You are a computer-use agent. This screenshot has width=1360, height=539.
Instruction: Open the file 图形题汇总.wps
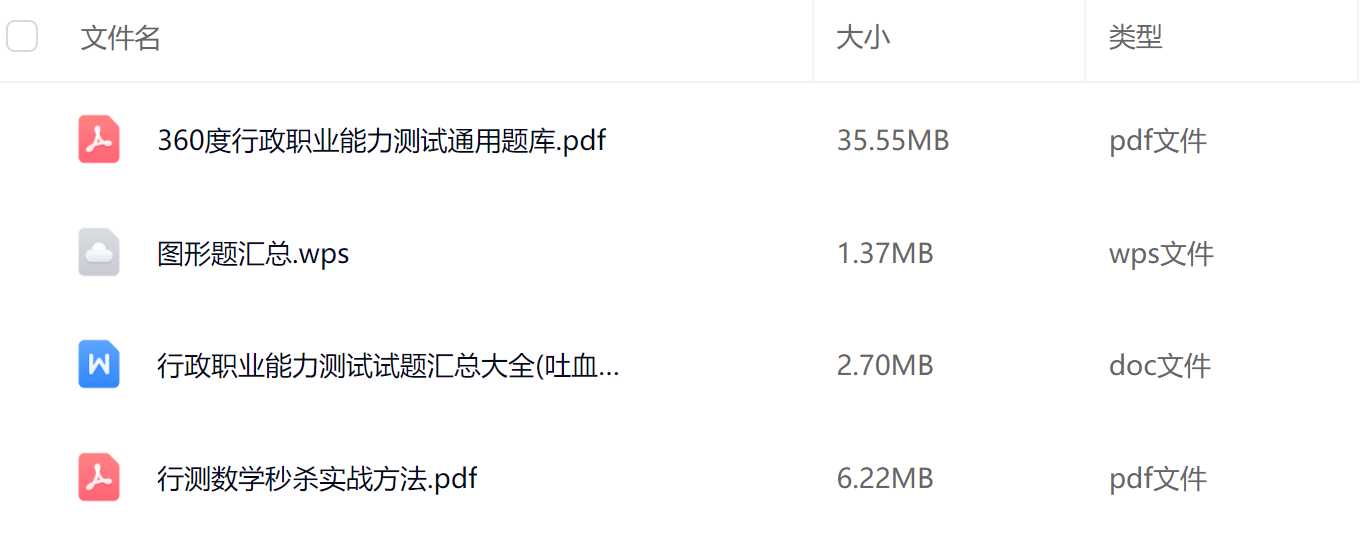(x=253, y=254)
